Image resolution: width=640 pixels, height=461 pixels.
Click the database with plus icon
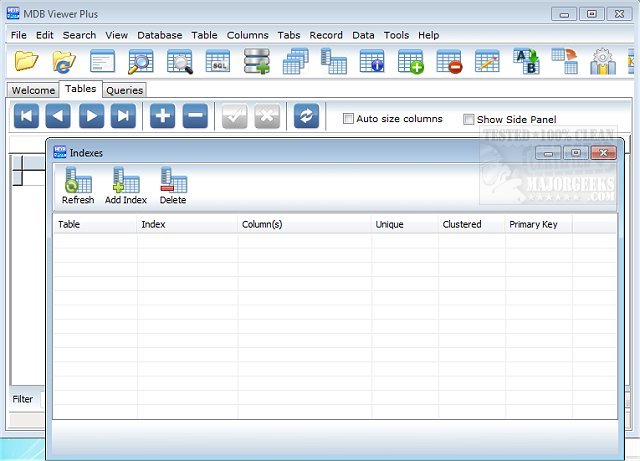(x=257, y=61)
